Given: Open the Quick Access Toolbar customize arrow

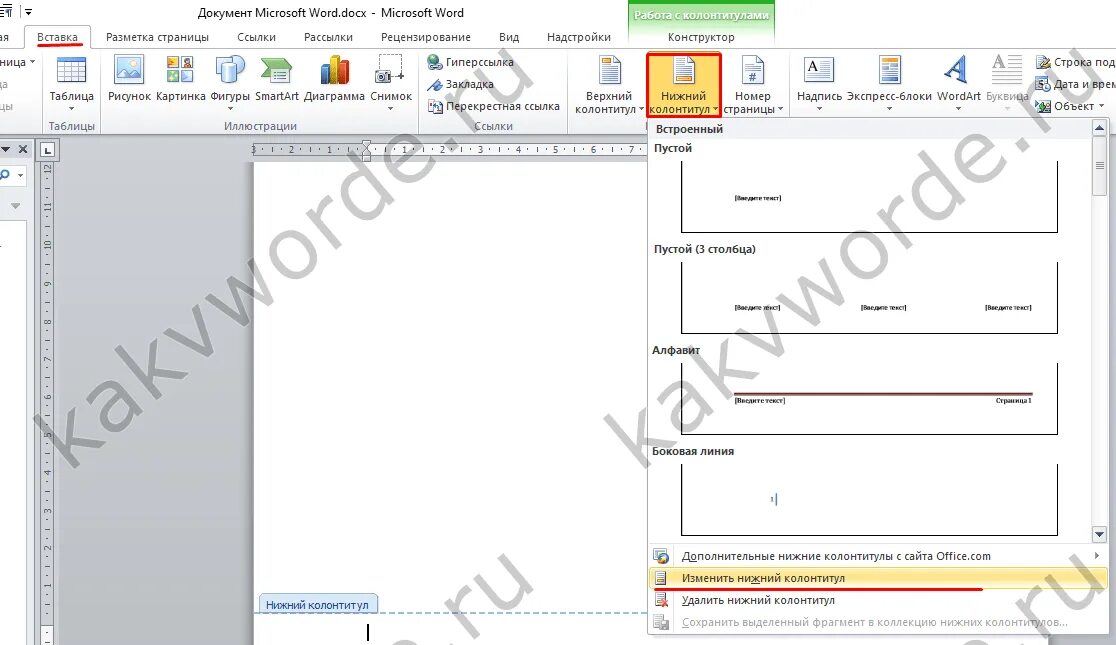Looking at the screenshot, I should 28,12.
